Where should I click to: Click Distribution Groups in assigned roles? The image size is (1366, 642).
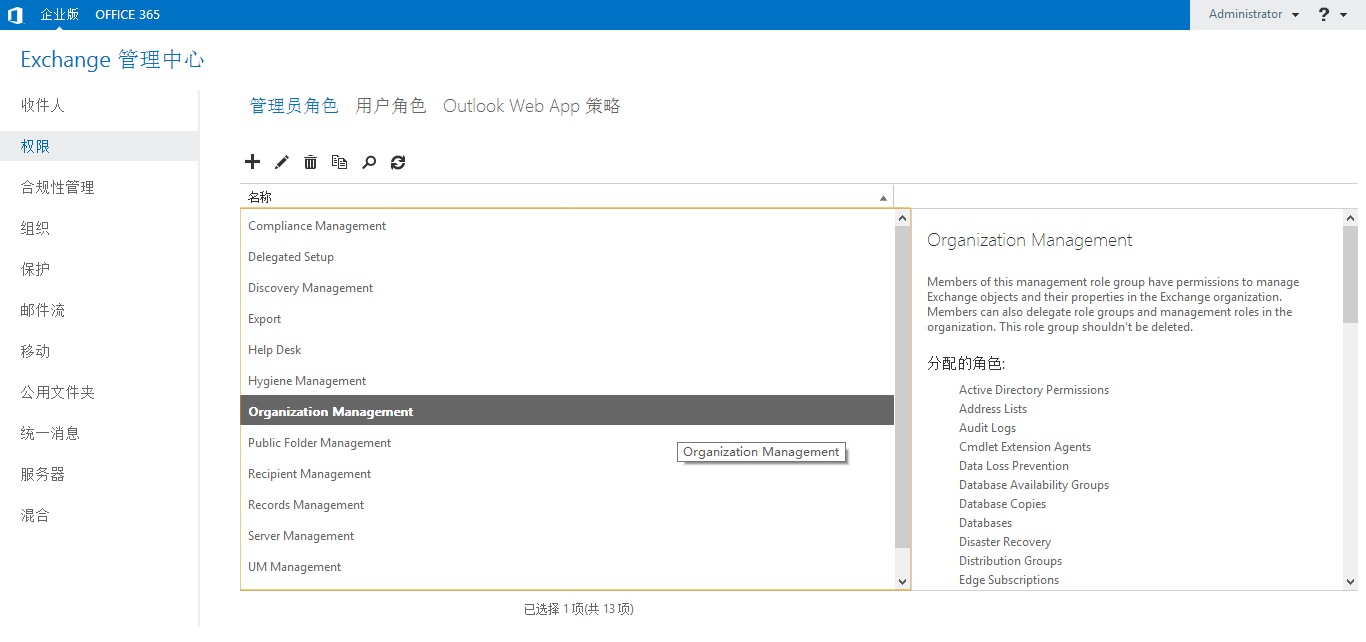(x=1010, y=561)
